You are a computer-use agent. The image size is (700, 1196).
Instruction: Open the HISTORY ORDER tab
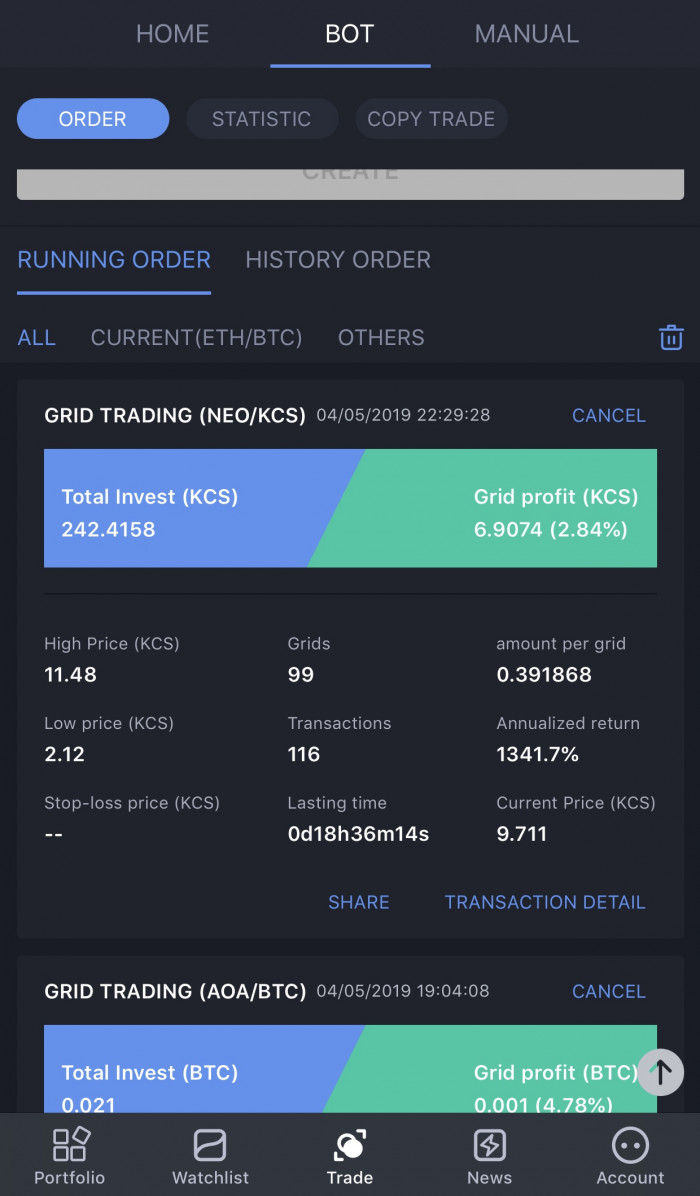pos(338,260)
